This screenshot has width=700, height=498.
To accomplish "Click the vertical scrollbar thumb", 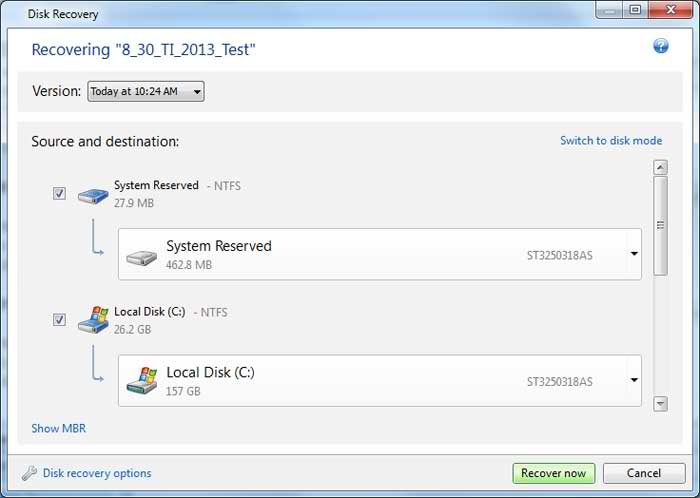I will click(x=660, y=226).
